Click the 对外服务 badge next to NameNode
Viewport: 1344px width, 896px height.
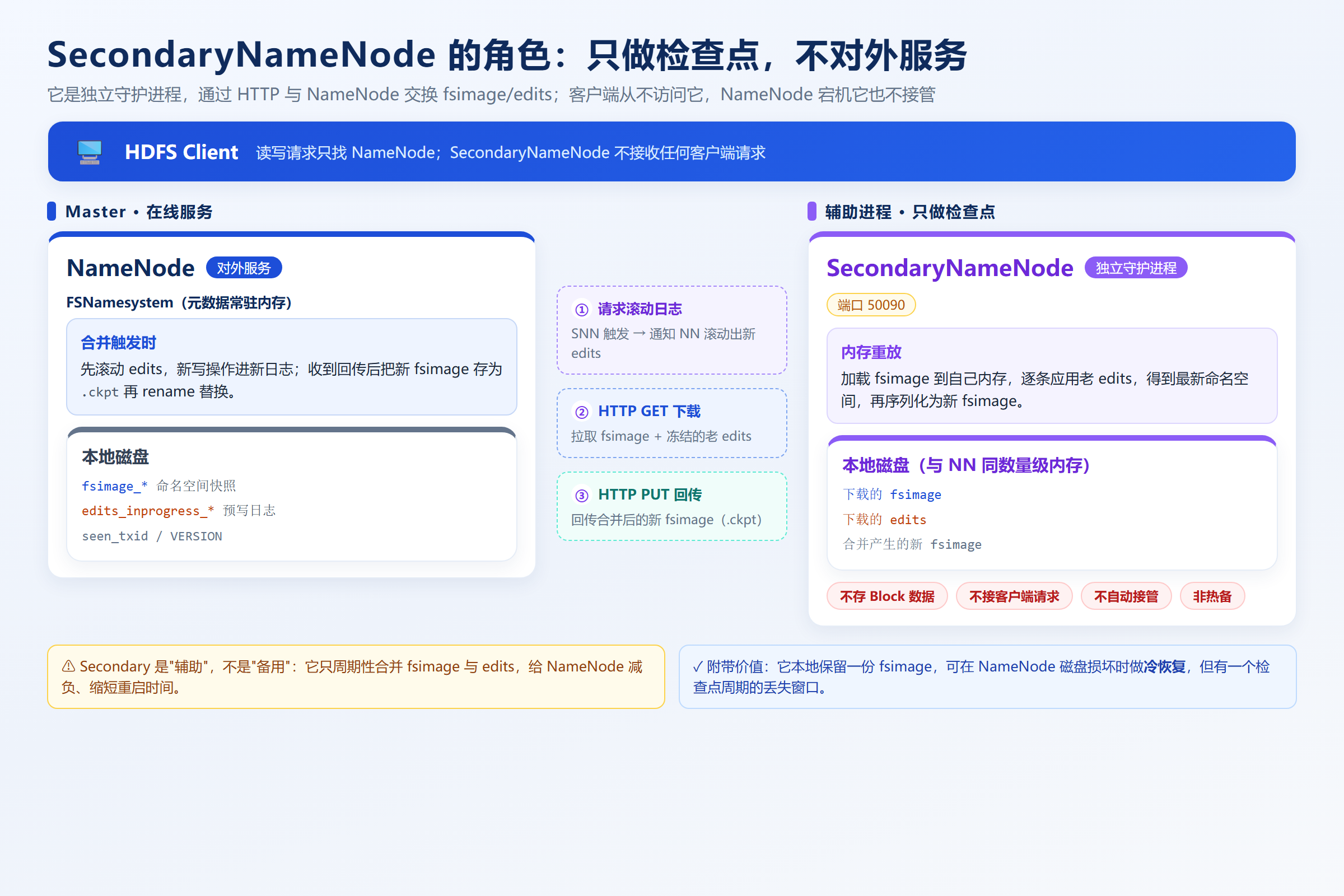coord(244,268)
